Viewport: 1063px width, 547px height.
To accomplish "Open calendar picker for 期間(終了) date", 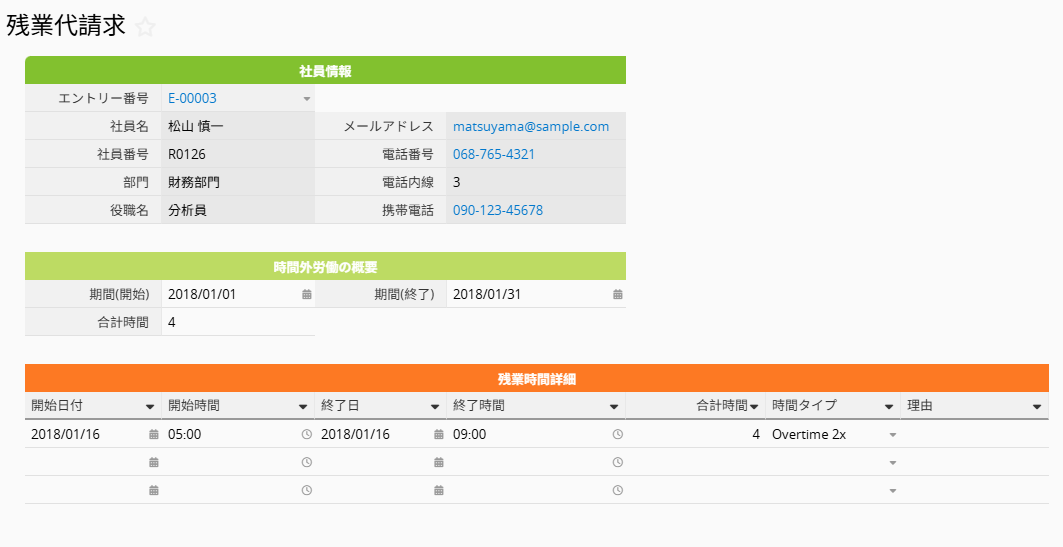I will pyautogui.click(x=617, y=295).
